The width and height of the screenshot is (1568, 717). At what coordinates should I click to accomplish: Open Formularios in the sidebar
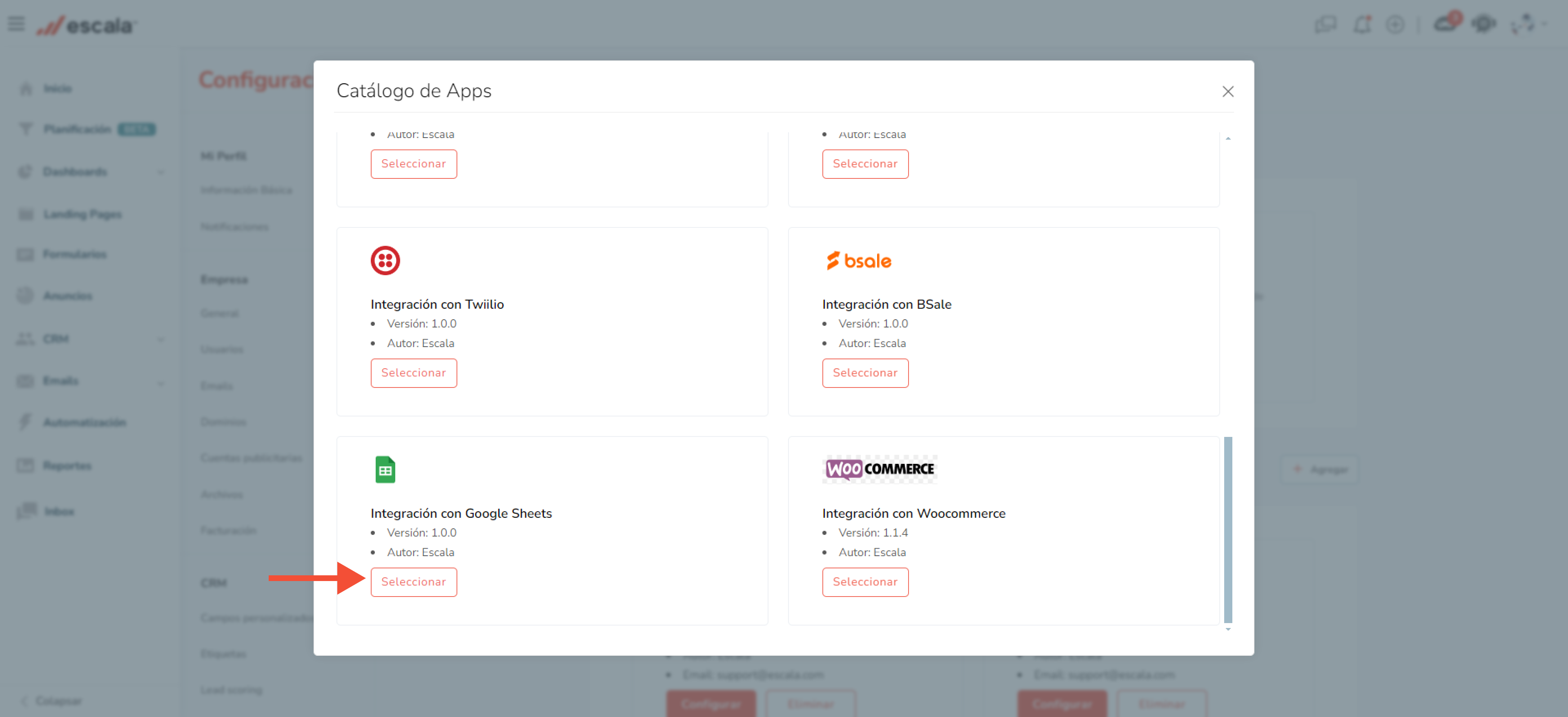pyautogui.click(x=74, y=254)
